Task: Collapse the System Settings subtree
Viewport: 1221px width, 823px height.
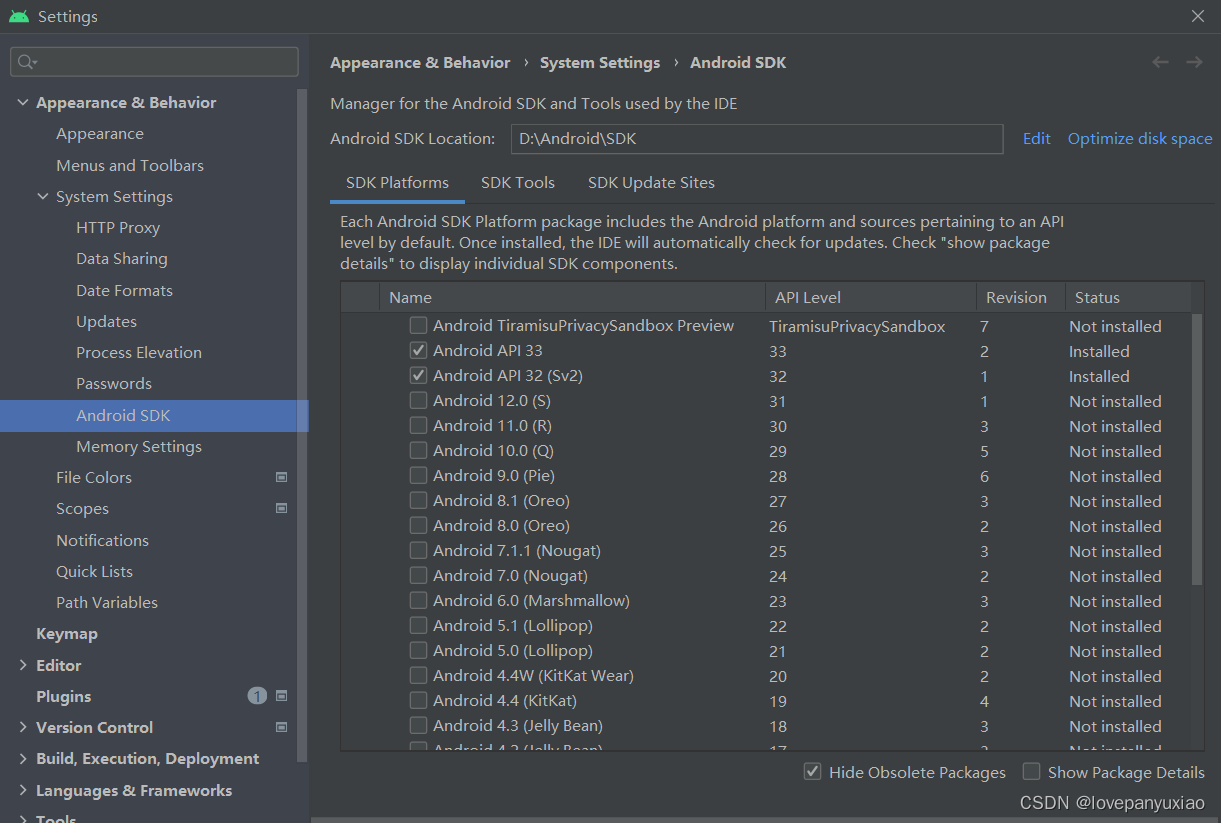Action: point(43,197)
